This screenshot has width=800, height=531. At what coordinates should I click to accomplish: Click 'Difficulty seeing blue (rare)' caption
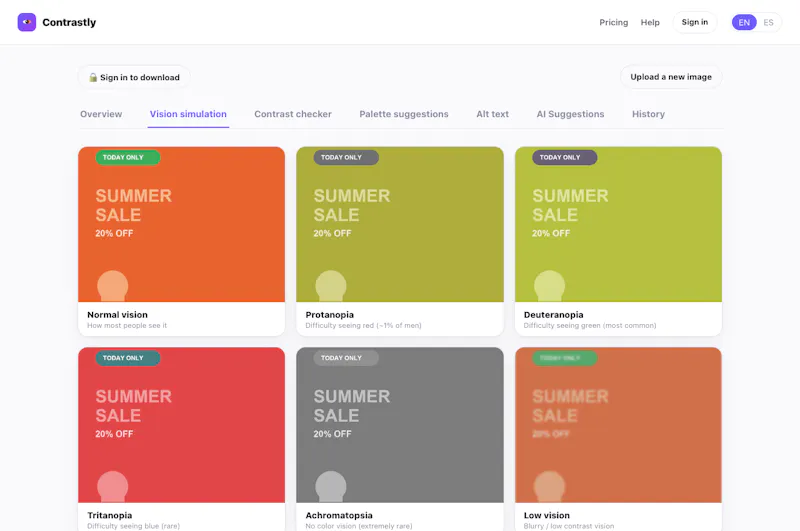[x=134, y=526]
